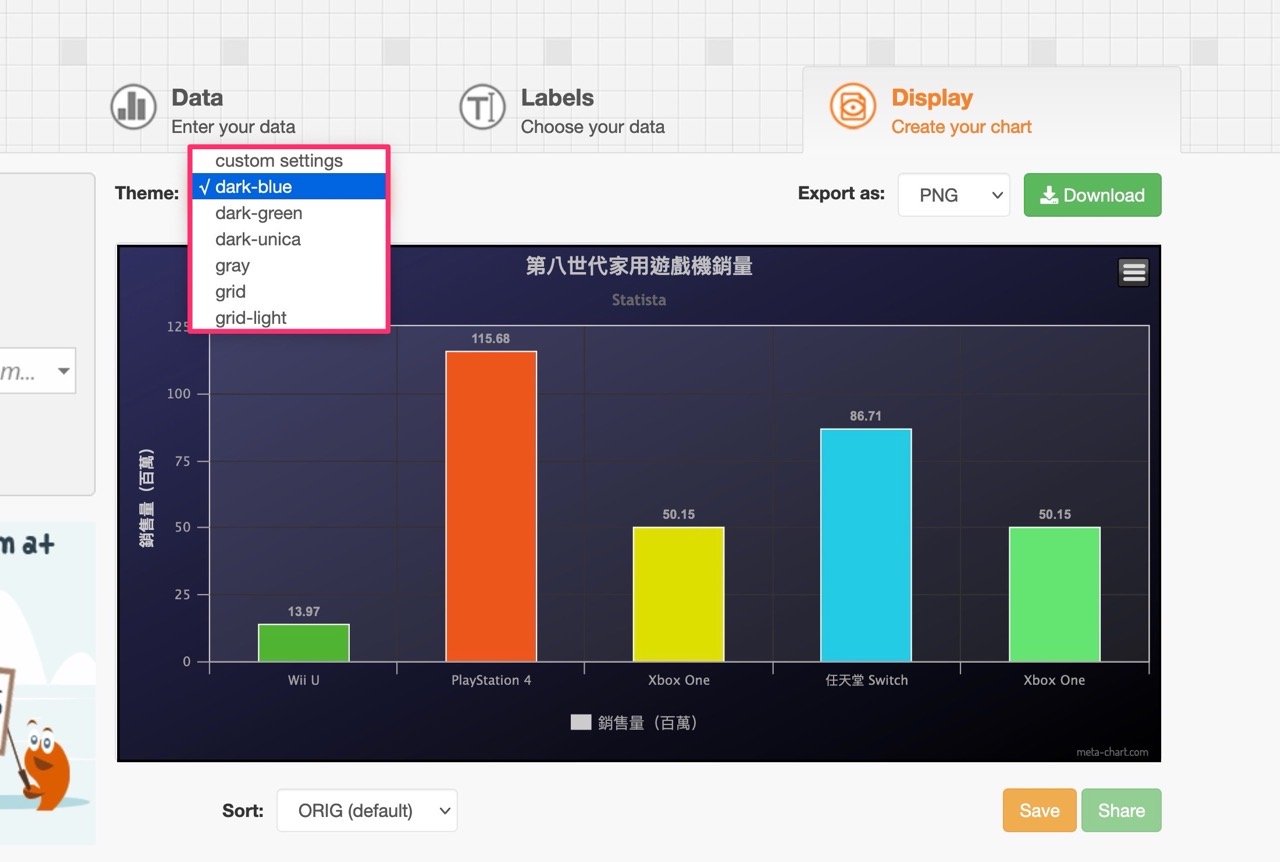Pick the gray theme option
1280x862 pixels.
click(x=233, y=266)
